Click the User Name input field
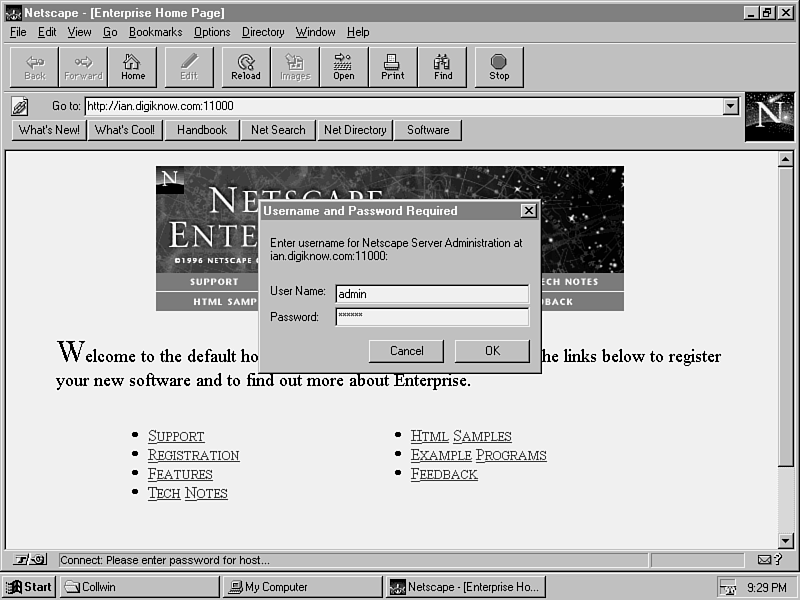800x600 pixels. [x=432, y=294]
